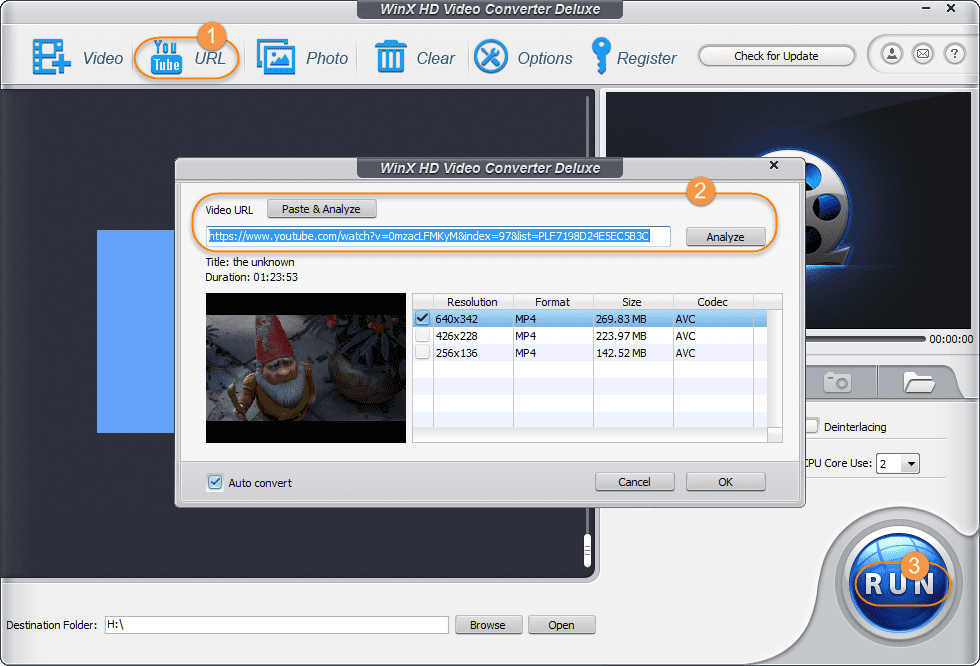Click the Register toolbar label
Viewport: 980px width, 666px height.
coord(646,58)
